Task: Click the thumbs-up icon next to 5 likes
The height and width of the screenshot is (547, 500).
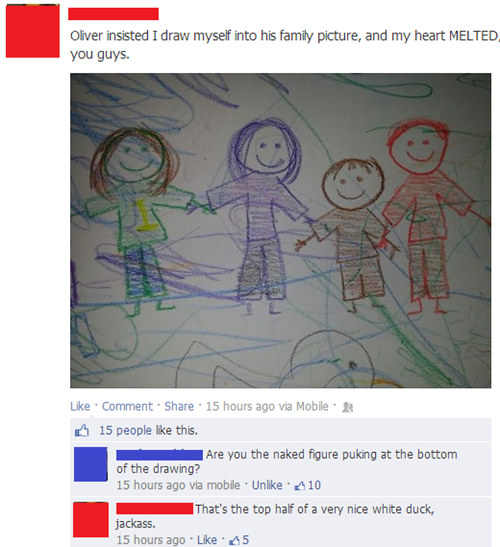Action: [x=234, y=540]
